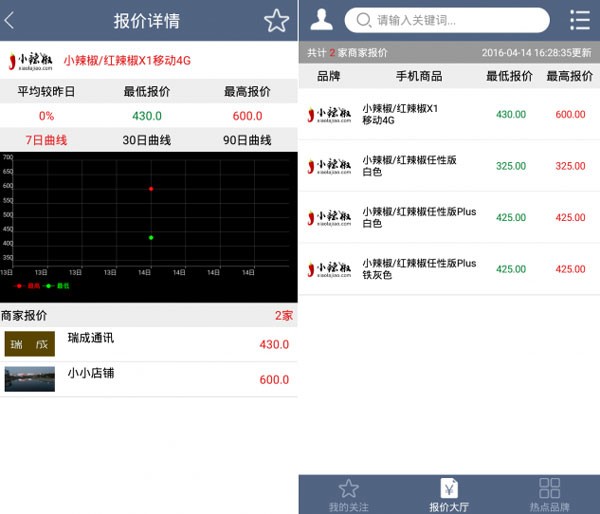This screenshot has width=600, height=514.
Task: Click 小小店铺 shop thumbnail image
Action: (x=30, y=379)
